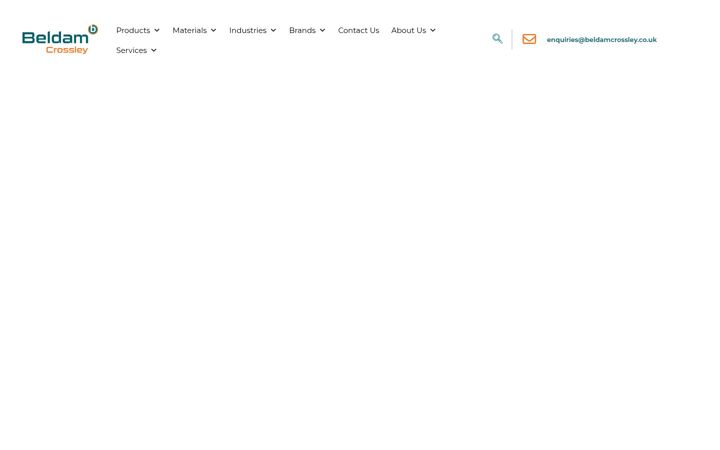
Task: Expand the About Us chevron arrow
Action: point(433,30)
